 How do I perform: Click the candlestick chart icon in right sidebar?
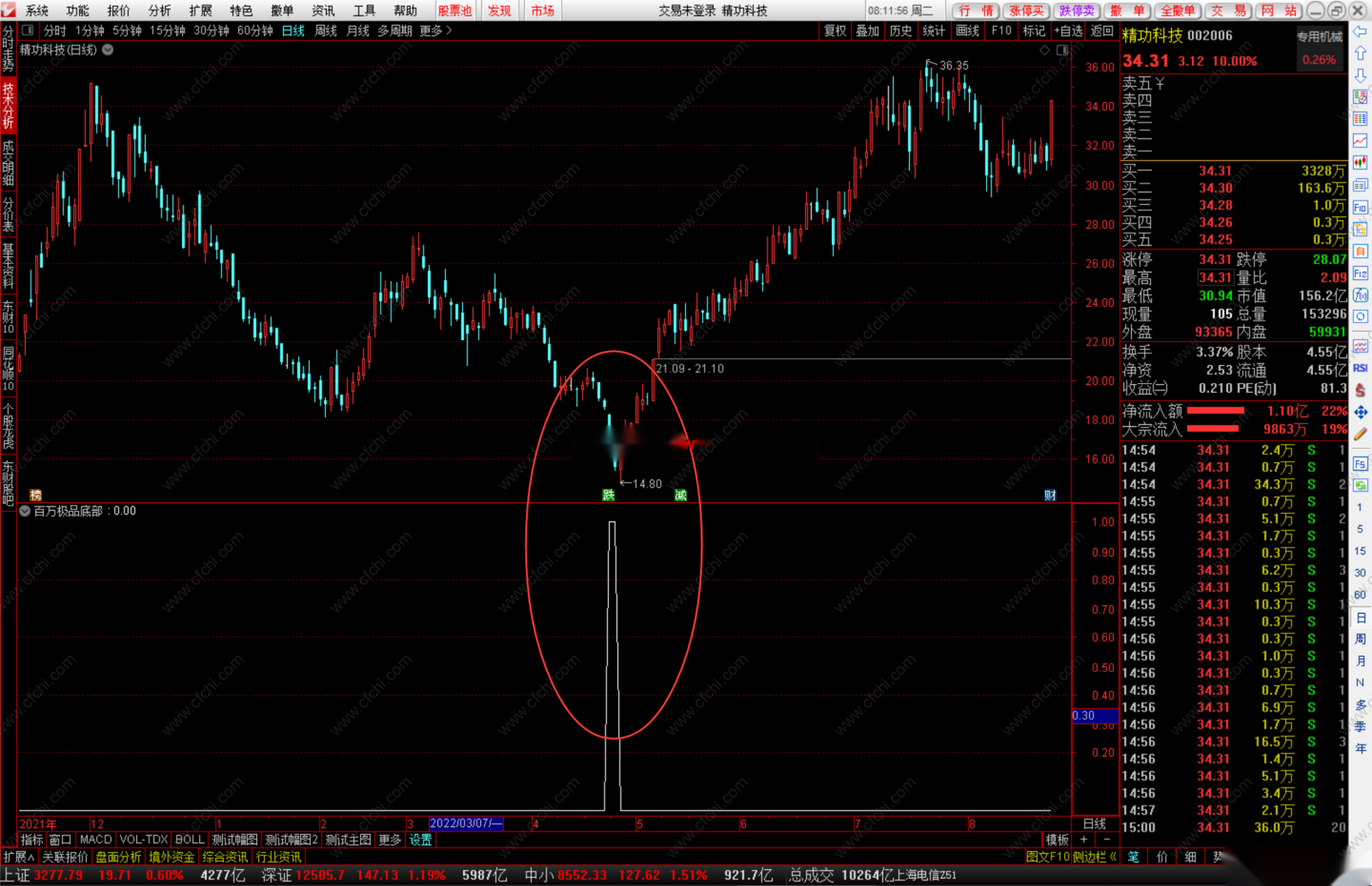[x=1360, y=163]
